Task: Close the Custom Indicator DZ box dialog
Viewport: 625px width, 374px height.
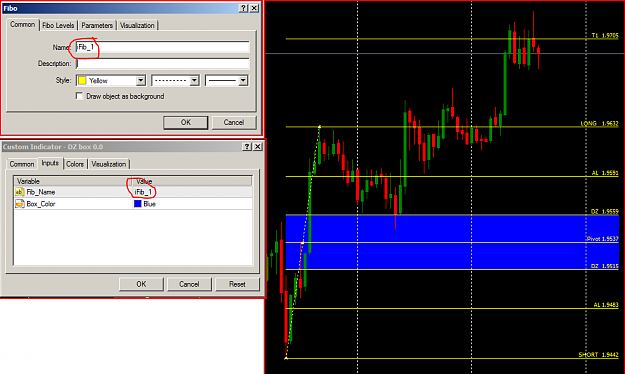Action: coord(258,147)
